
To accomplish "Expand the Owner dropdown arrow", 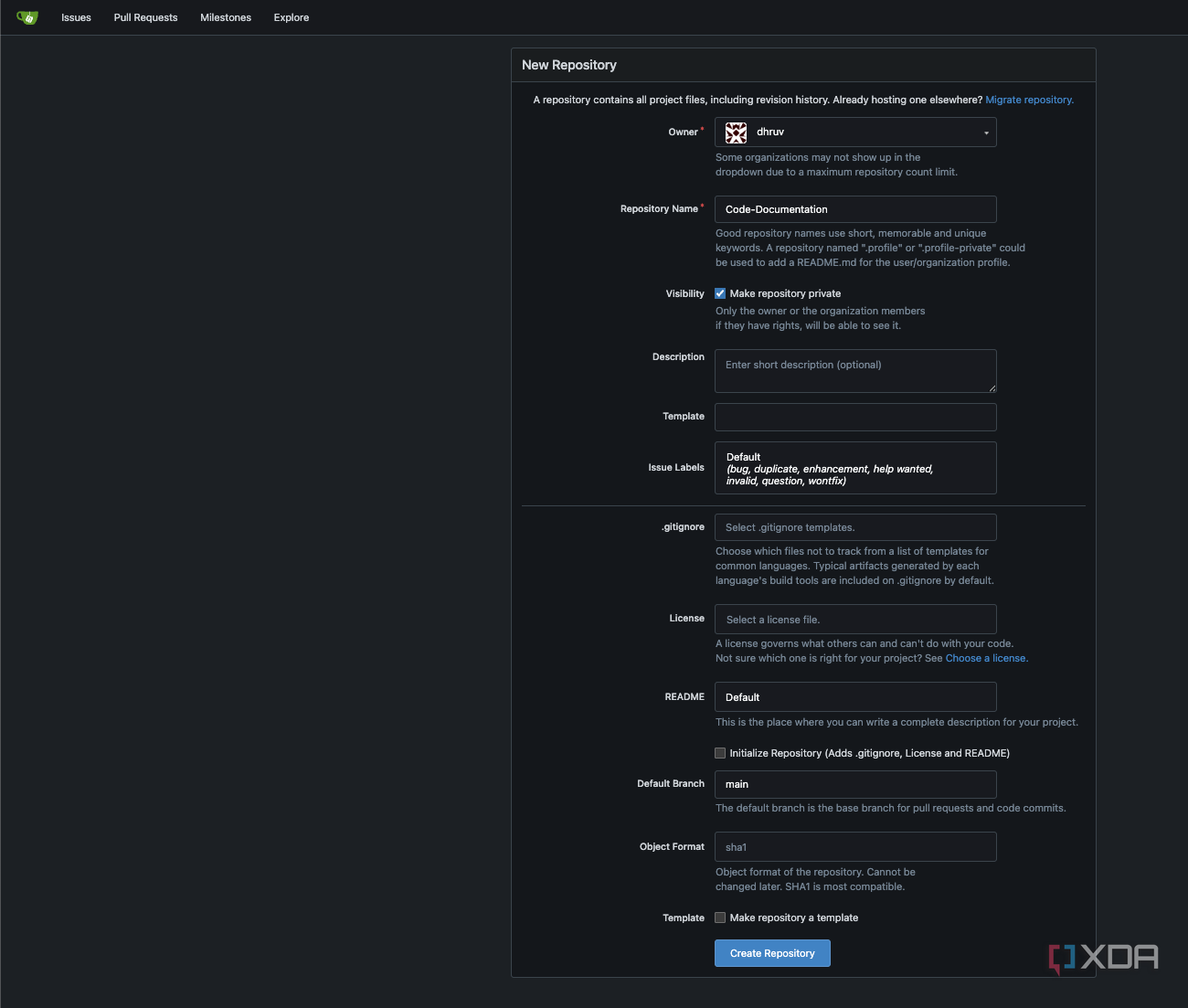I will coord(986,133).
